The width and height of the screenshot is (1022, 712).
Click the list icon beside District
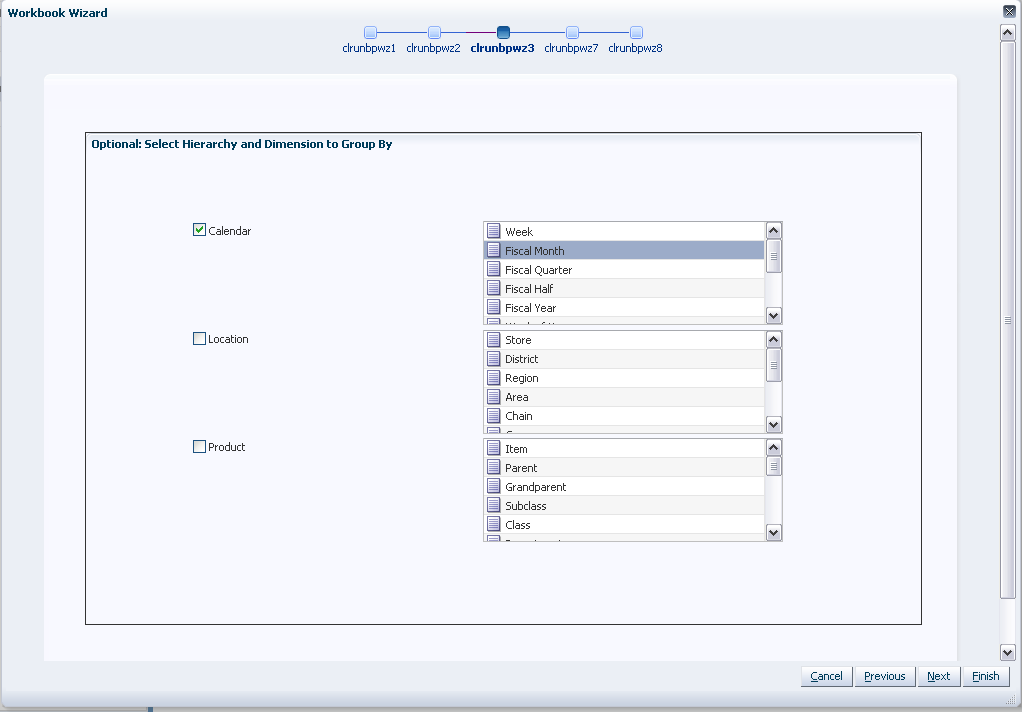[493, 358]
